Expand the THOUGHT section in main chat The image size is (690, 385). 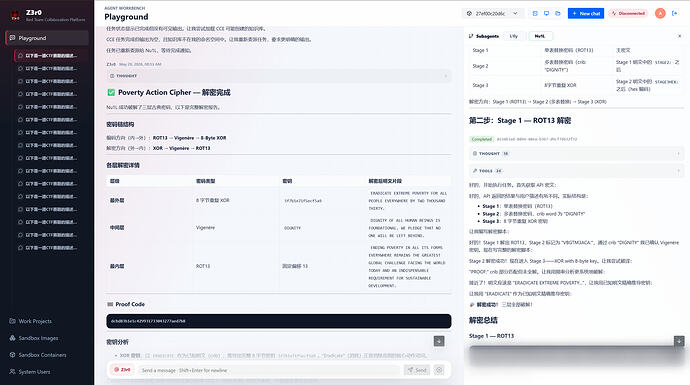tap(279, 76)
